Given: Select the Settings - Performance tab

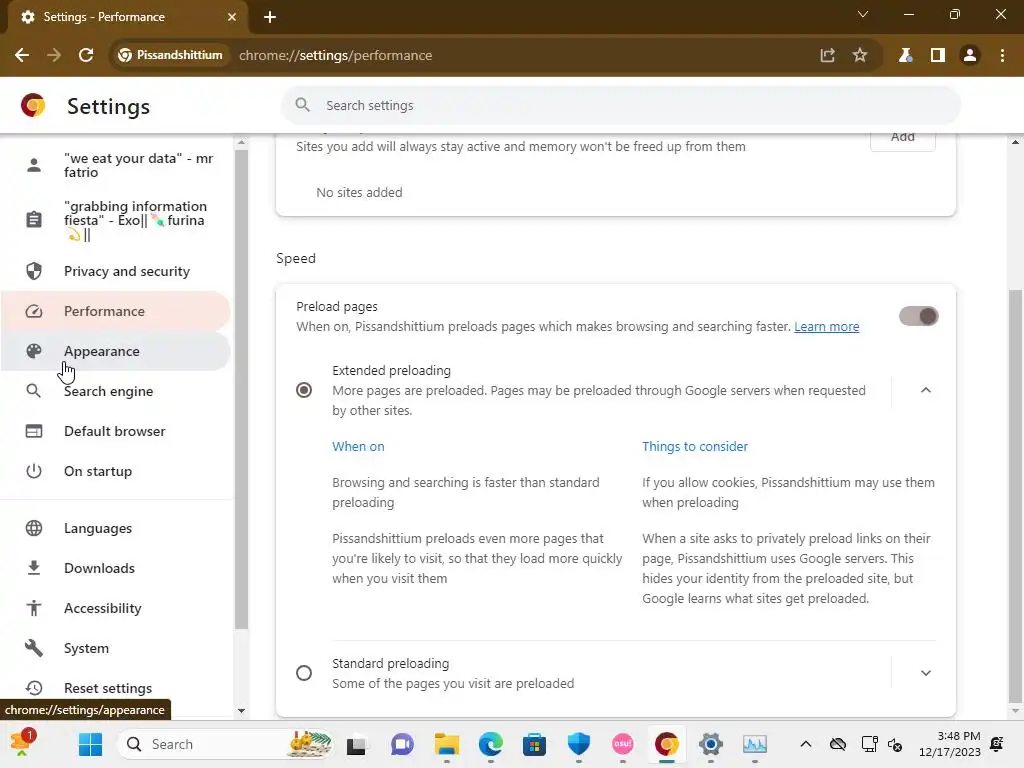Looking at the screenshot, I should tap(128, 17).
